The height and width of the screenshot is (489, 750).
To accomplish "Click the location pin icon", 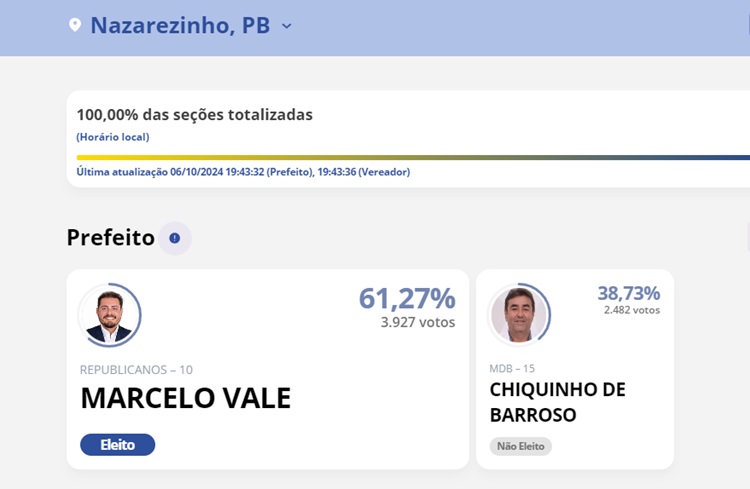I will (74, 26).
